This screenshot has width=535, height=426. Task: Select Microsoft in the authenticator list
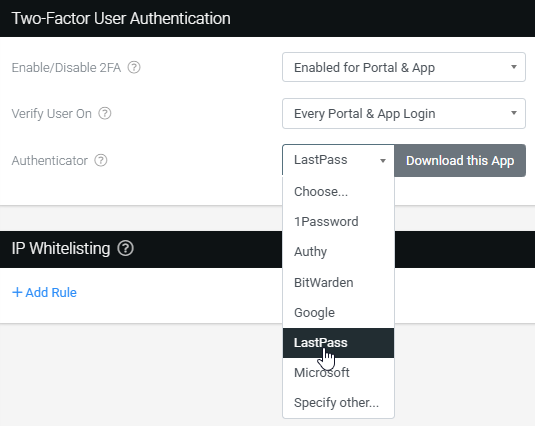coord(338,373)
